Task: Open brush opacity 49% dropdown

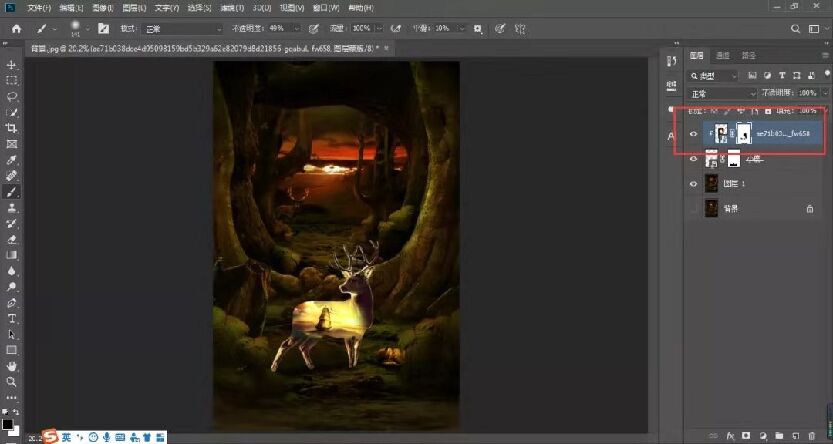Action: pyautogui.click(x=298, y=29)
